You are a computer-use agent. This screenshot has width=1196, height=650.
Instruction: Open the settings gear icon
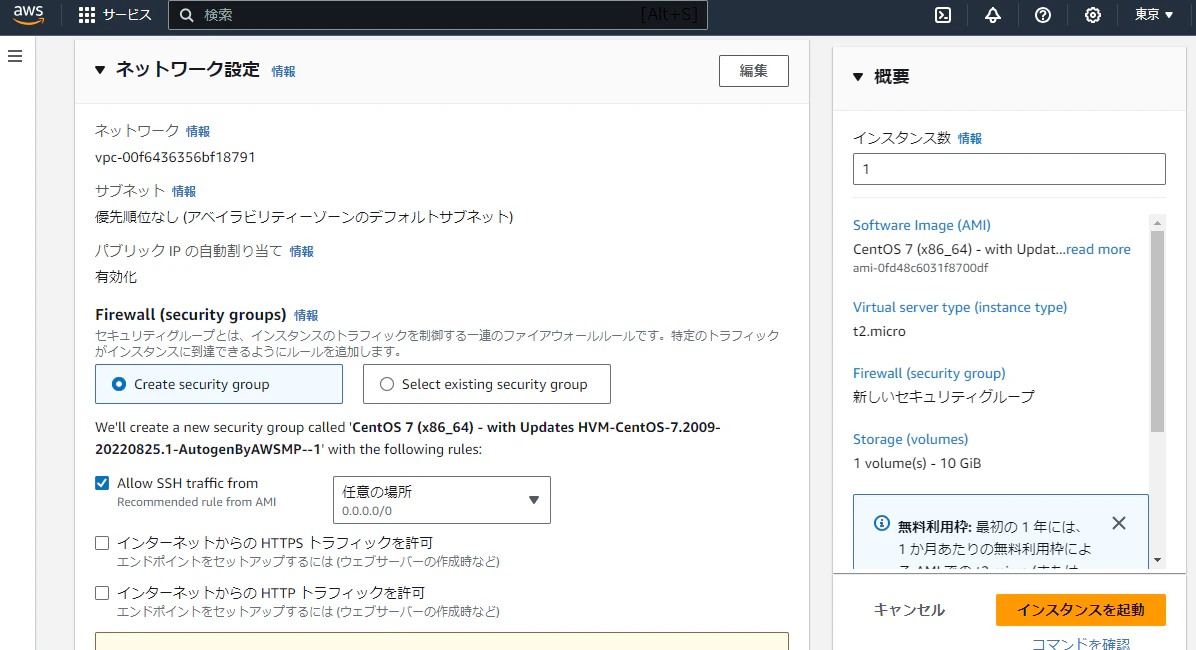(1093, 15)
